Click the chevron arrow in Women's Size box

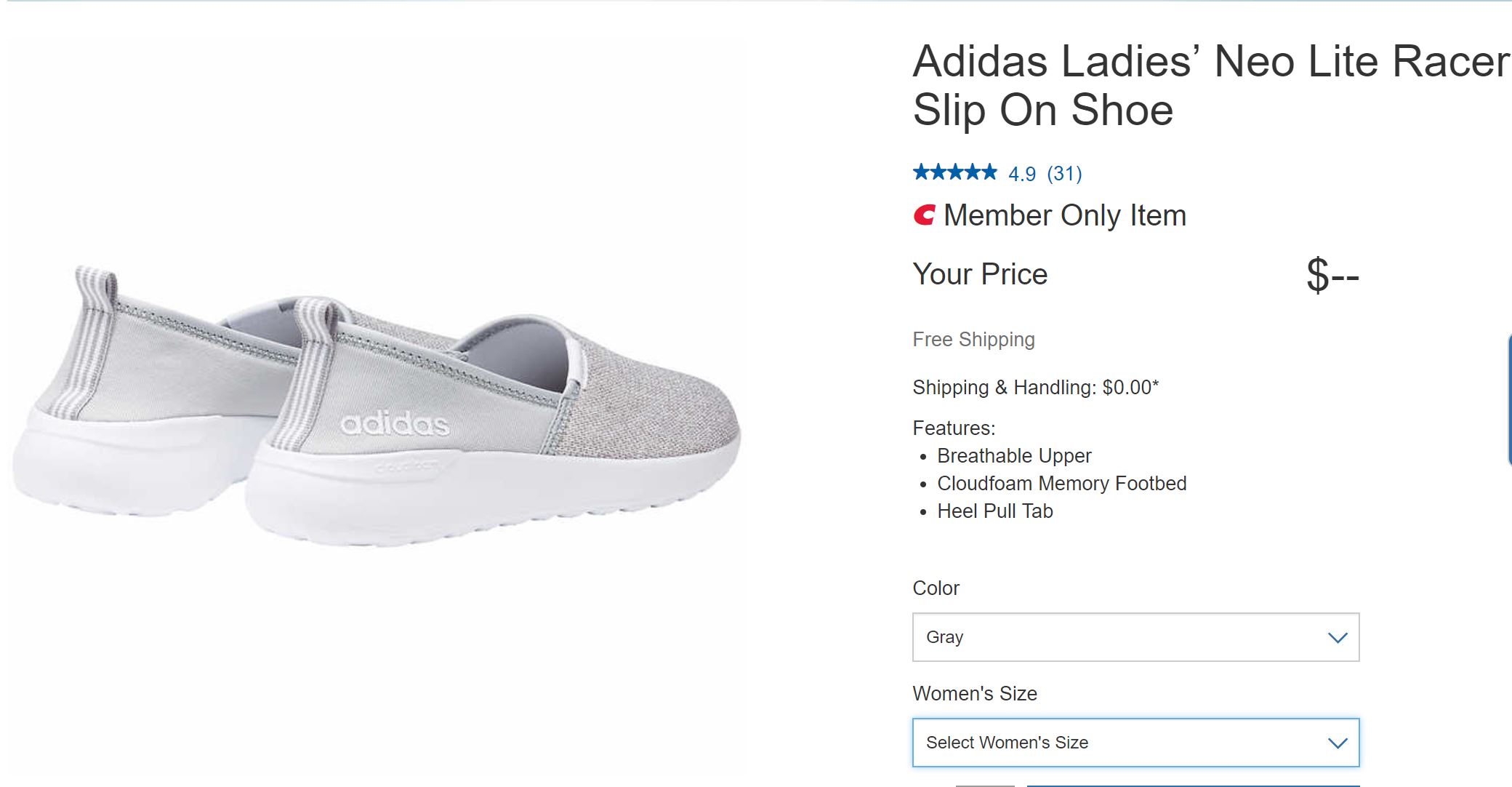point(1338,743)
